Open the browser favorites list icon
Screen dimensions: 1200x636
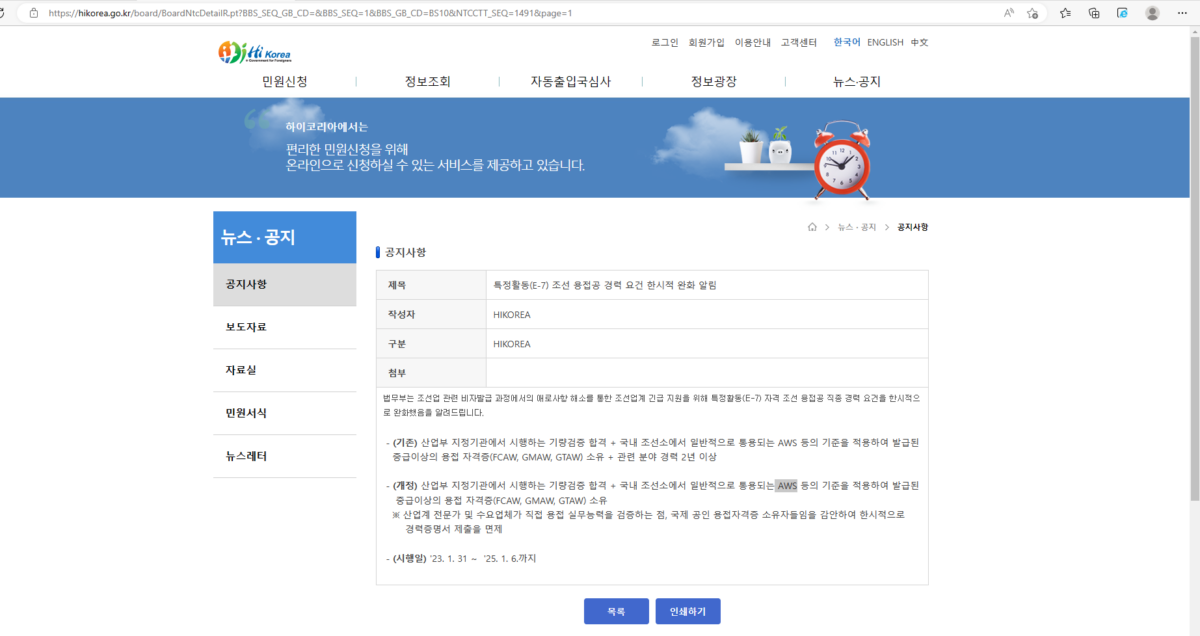click(1064, 13)
